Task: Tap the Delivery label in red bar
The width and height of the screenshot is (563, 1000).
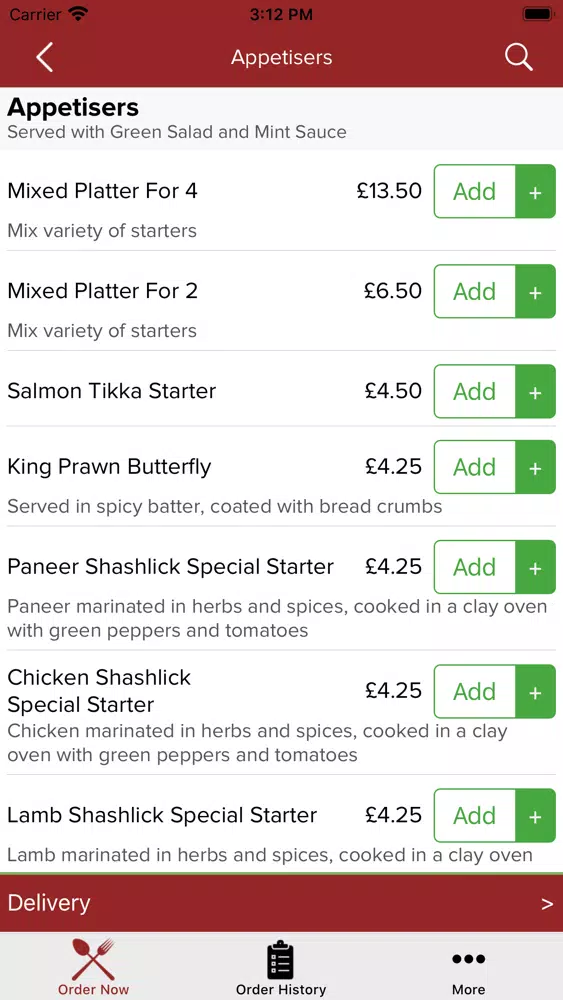Action: (49, 903)
